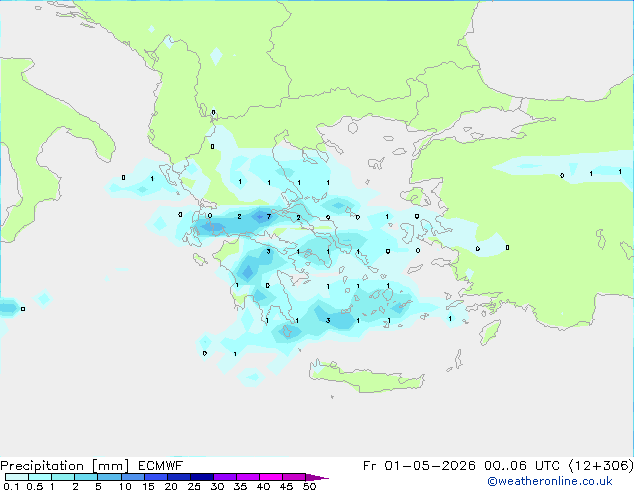The image size is (634, 490).
Task: Select the 35–40 mm magenta legend swatch
Action: (x=248, y=477)
